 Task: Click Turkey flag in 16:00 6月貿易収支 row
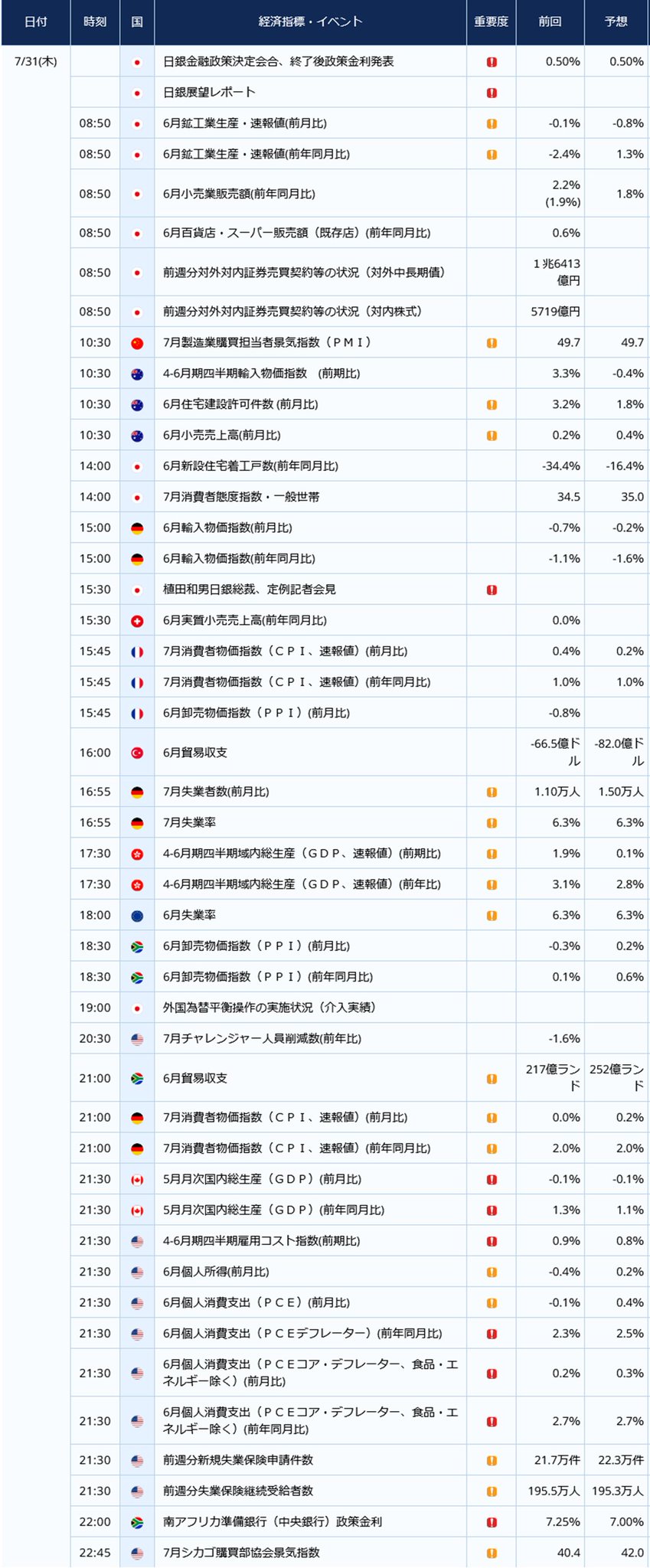tap(137, 753)
